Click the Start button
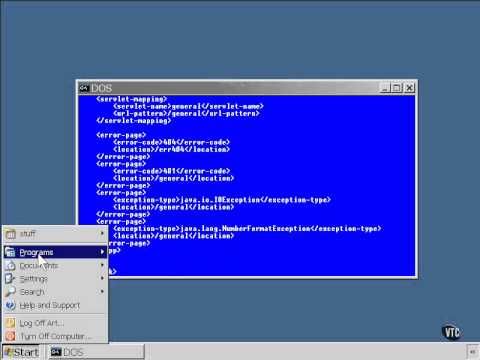Image resolution: width=480 pixels, height=360 pixels. click(21, 352)
